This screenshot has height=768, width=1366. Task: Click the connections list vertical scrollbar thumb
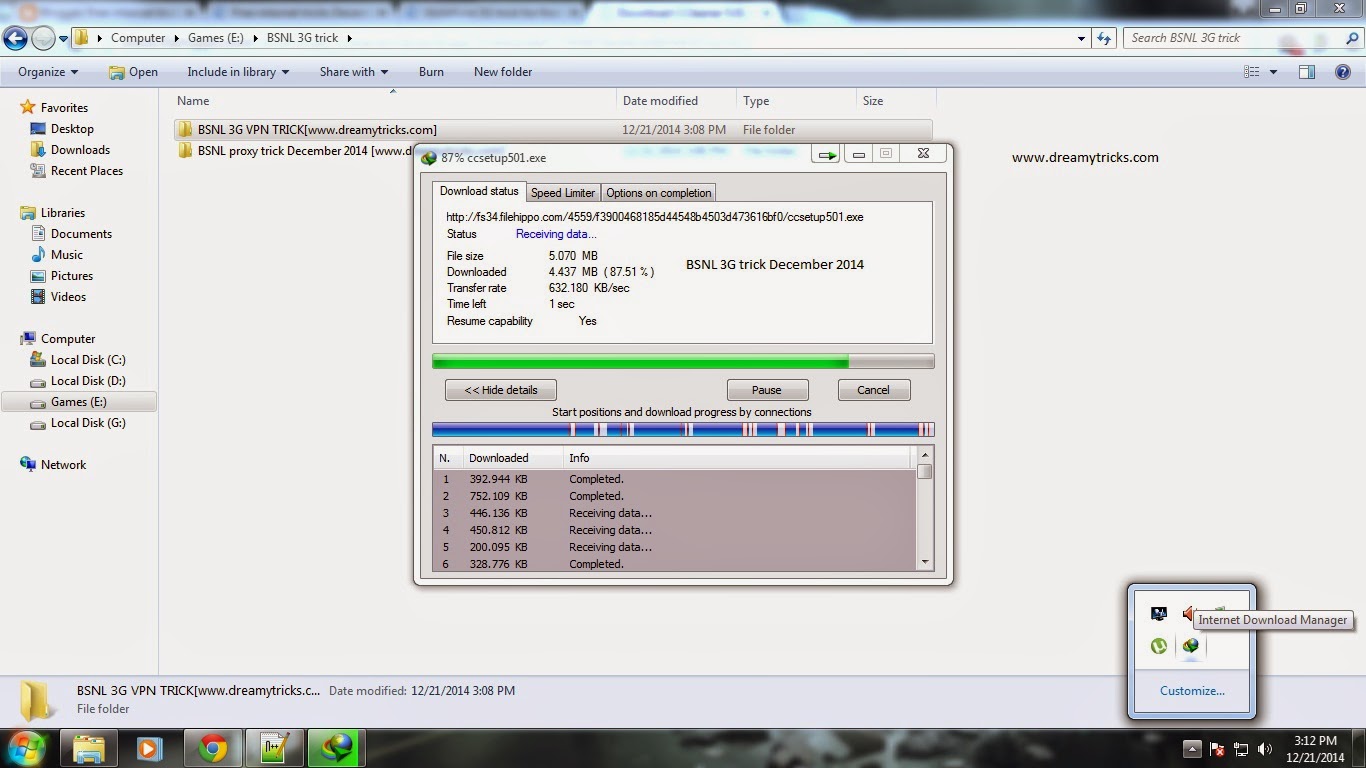[x=925, y=472]
